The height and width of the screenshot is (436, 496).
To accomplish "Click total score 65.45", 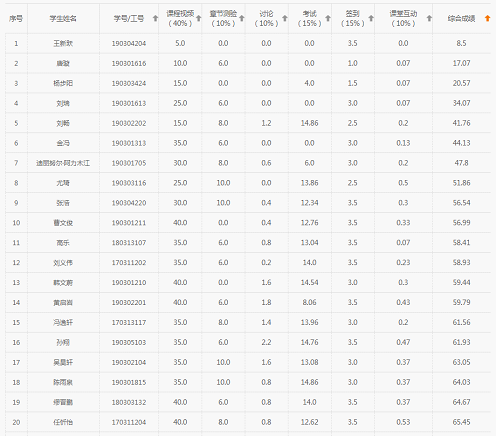I will tap(461, 422).
